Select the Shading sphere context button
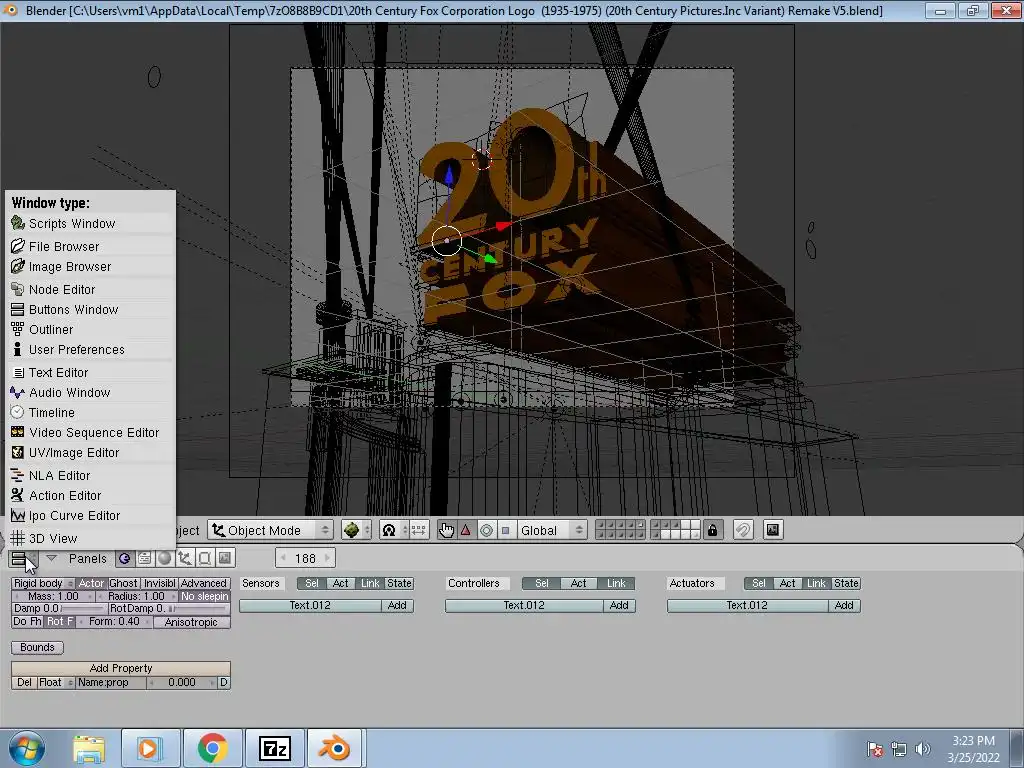The width and height of the screenshot is (1024, 768). click(165, 558)
